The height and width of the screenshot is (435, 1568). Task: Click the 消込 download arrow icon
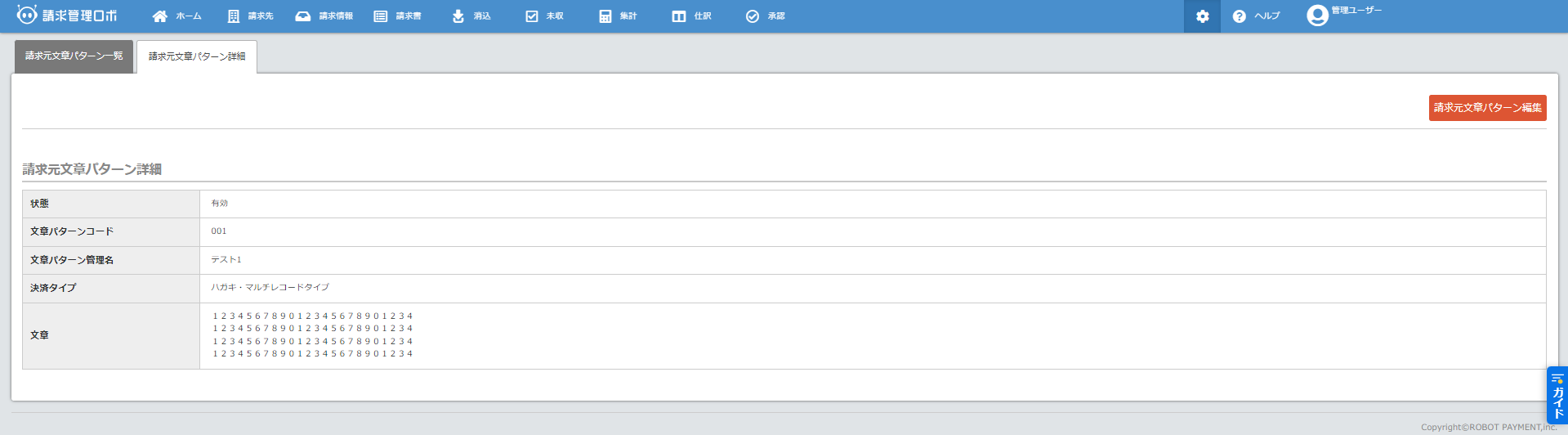(458, 16)
